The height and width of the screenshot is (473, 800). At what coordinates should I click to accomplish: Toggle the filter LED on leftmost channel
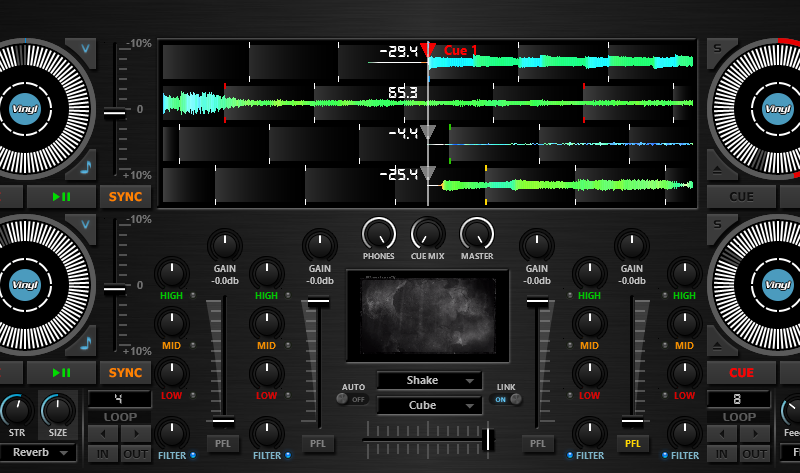coord(193,455)
